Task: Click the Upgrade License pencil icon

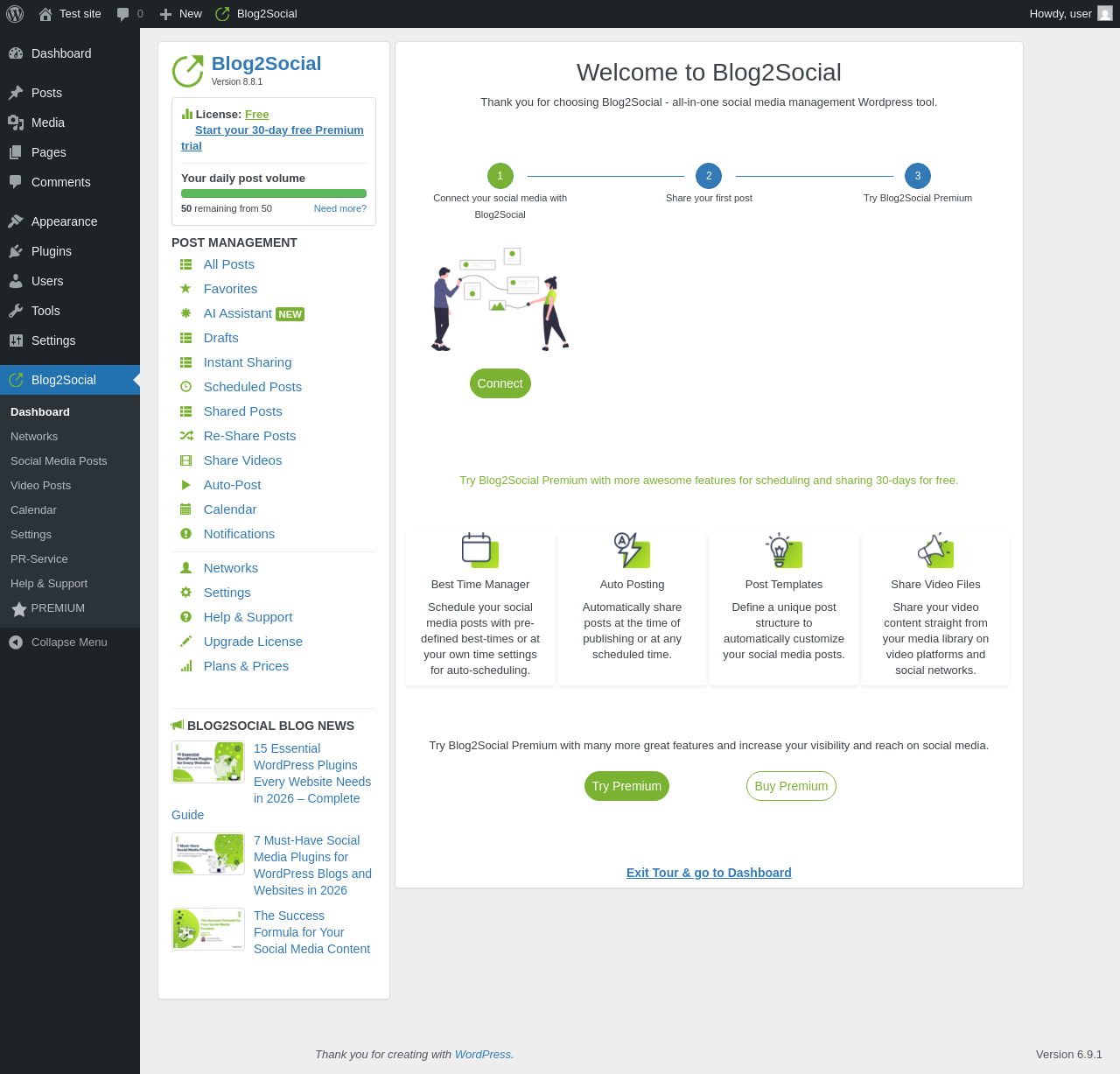Action: (x=185, y=642)
